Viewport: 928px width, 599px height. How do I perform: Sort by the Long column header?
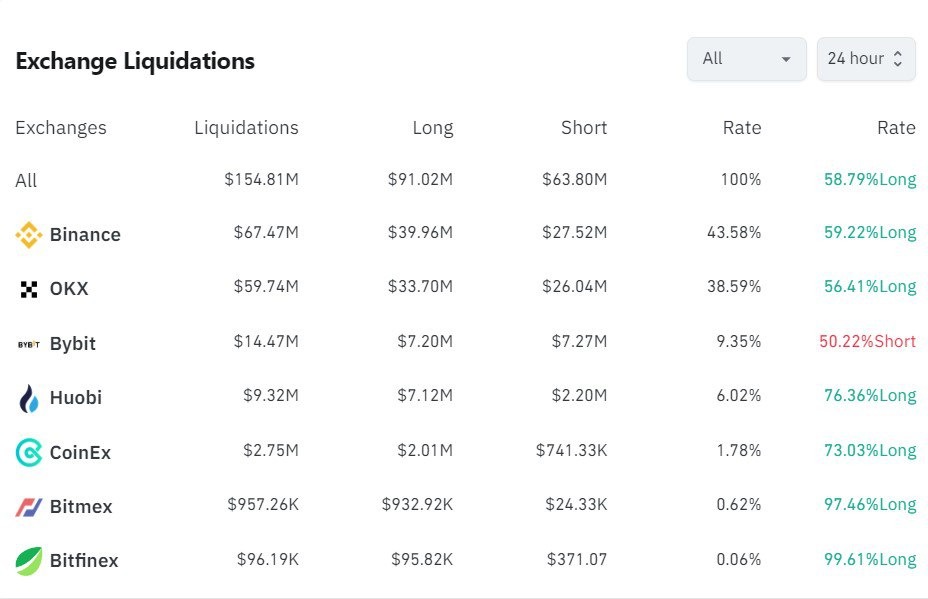[432, 128]
